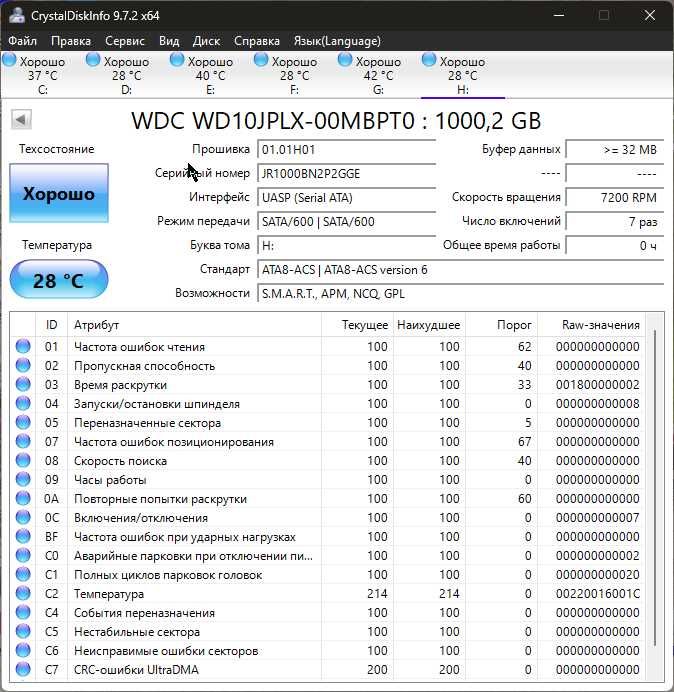Open the Вид menu
The height and width of the screenshot is (692, 674).
point(169,41)
